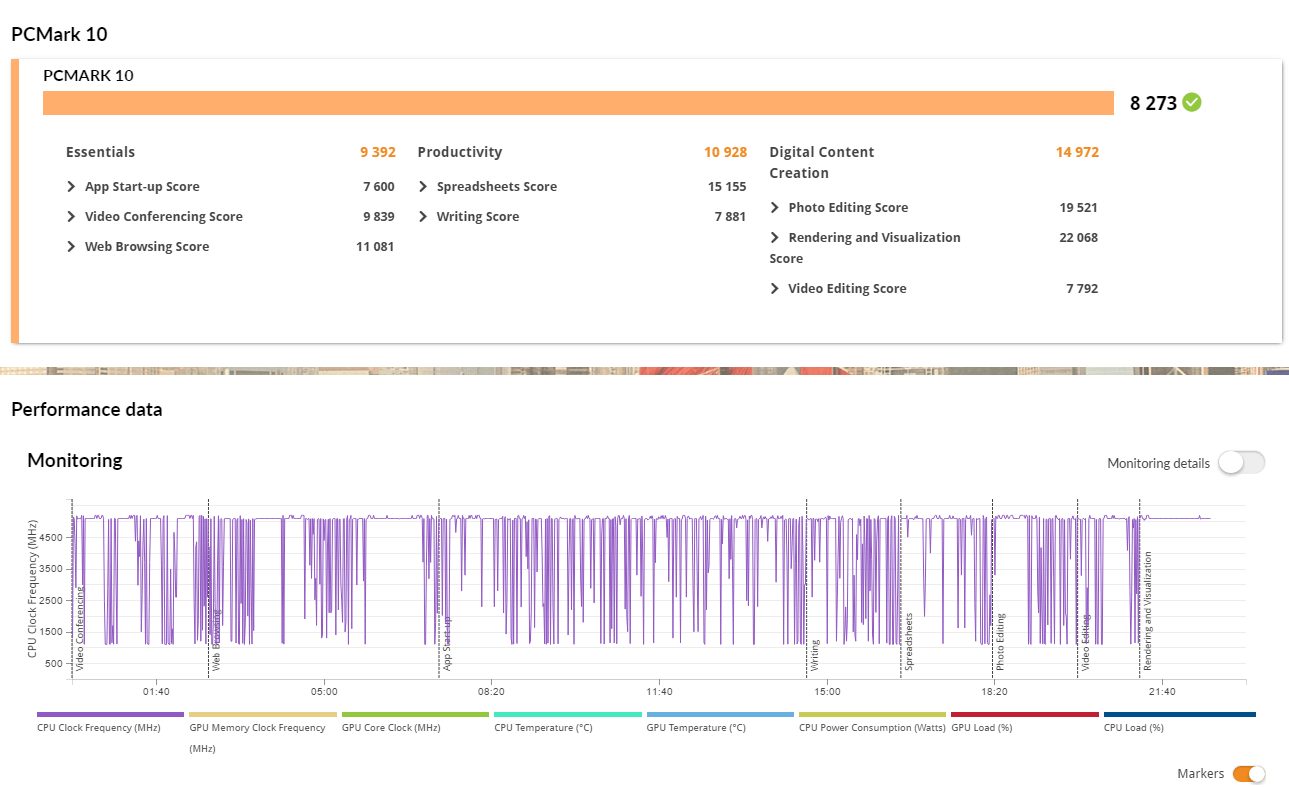The image size is (1289, 787).
Task: Toggle GPU Core Clock legend swatch
Action: point(415,715)
